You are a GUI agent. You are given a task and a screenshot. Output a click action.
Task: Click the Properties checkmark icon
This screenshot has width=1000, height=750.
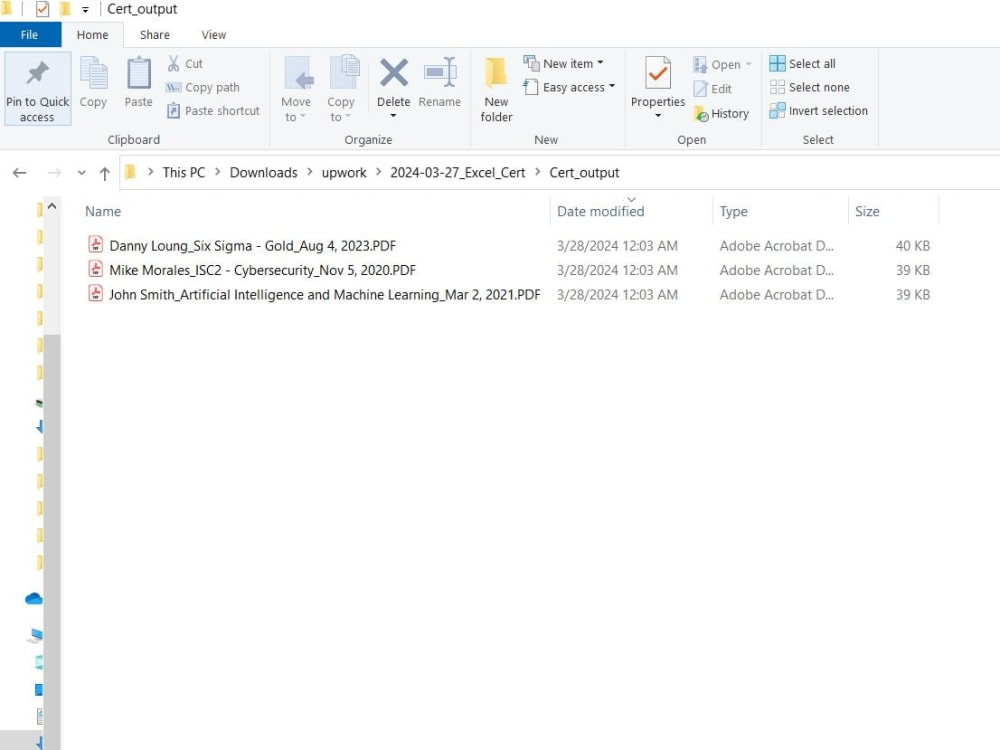click(658, 73)
